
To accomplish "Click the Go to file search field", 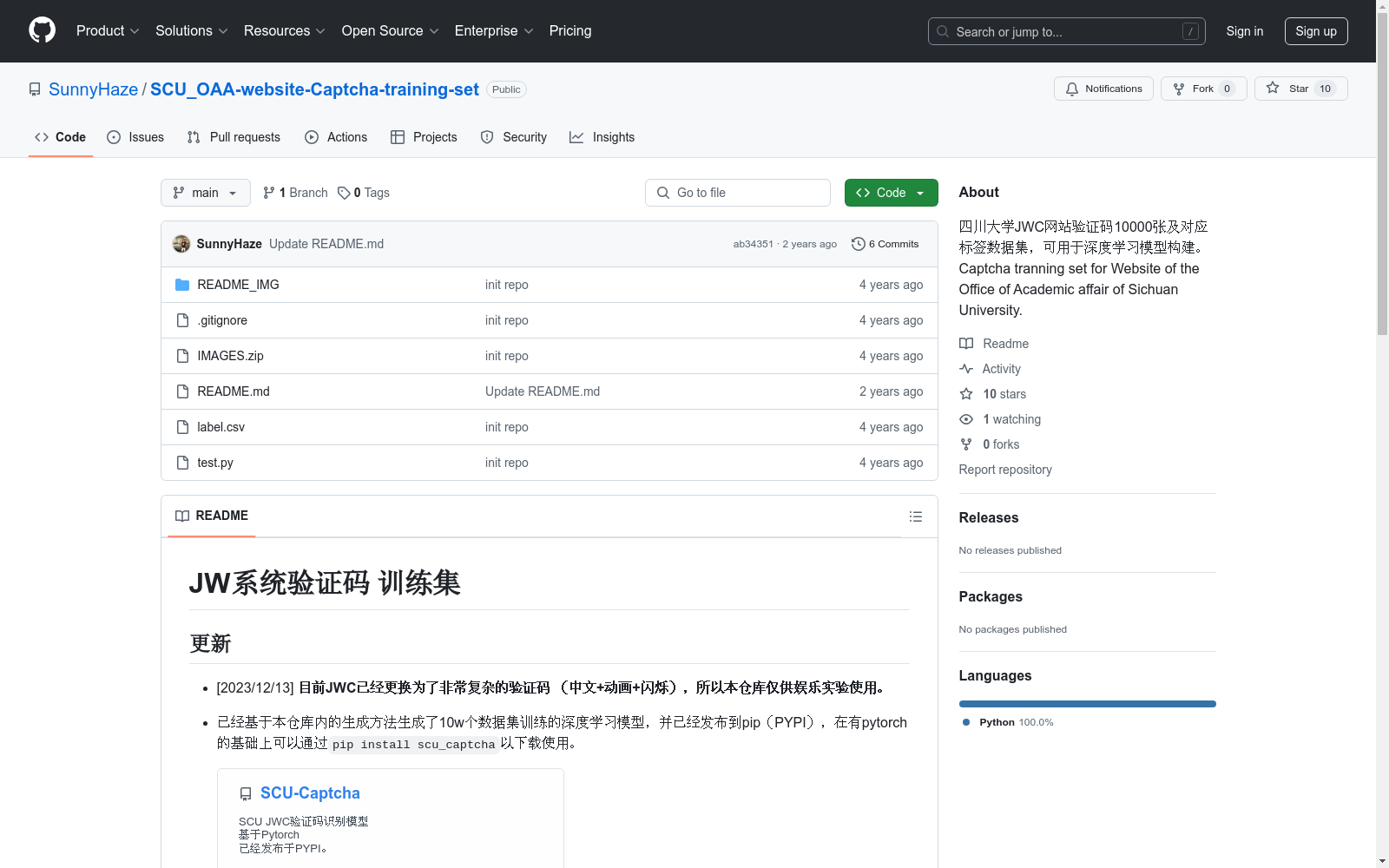I will [x=738, y=193].
